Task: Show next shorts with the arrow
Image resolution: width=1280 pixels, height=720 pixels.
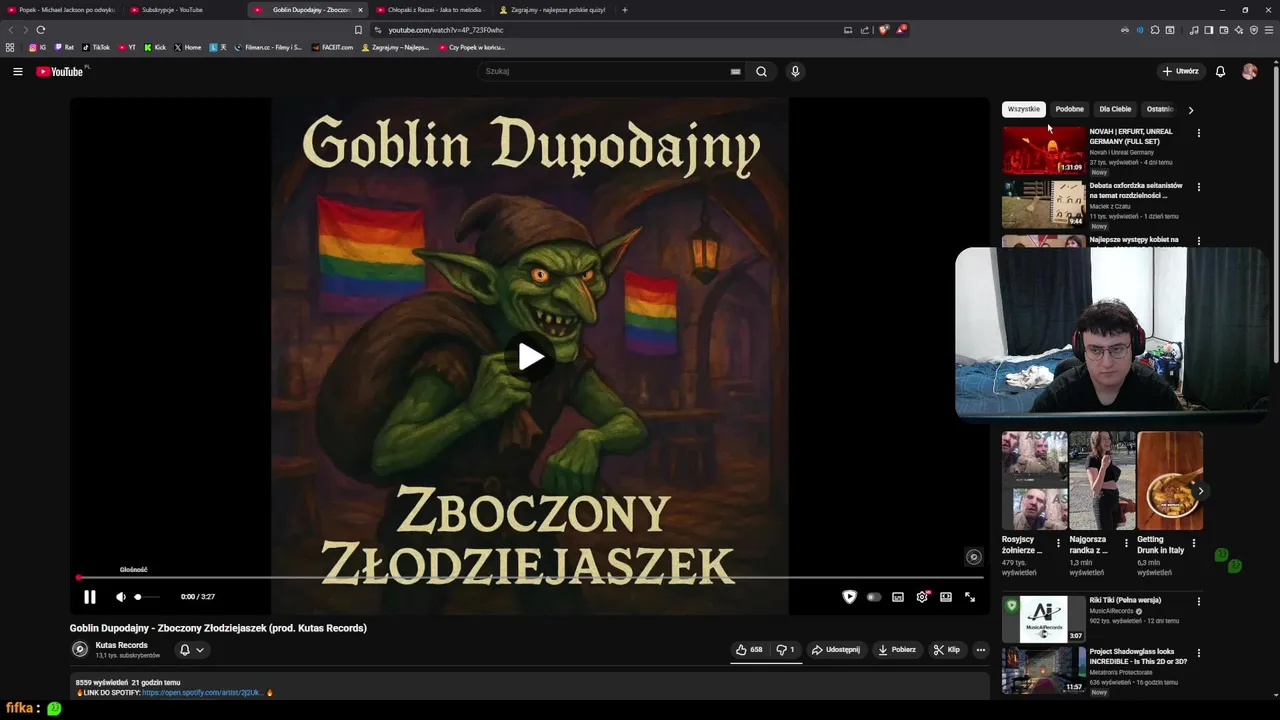Action: (1200, 491)
